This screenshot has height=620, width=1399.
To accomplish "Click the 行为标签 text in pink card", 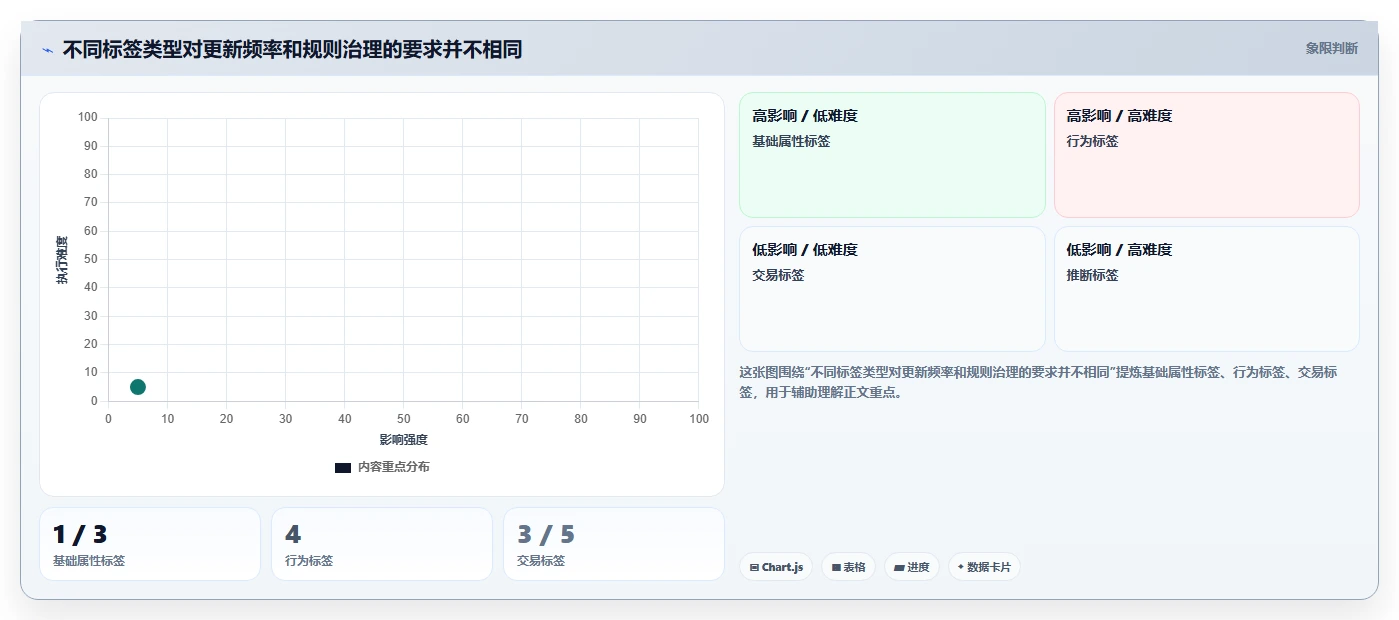I will pos(1092,142).
